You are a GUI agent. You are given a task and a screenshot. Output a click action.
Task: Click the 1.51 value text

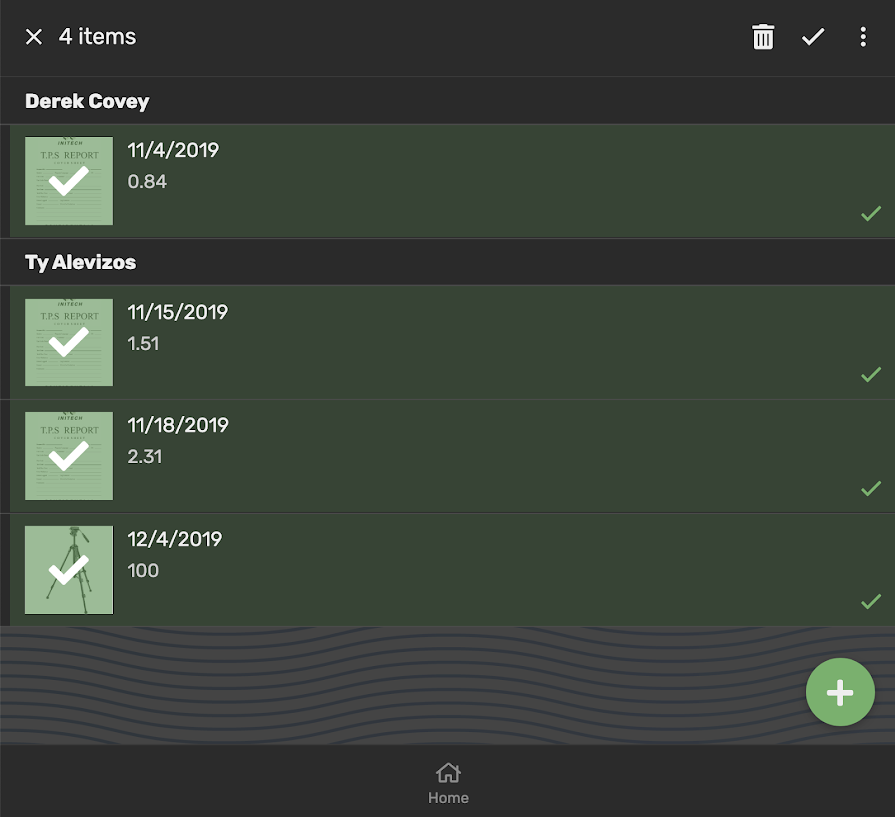click(x=143, y=344)
